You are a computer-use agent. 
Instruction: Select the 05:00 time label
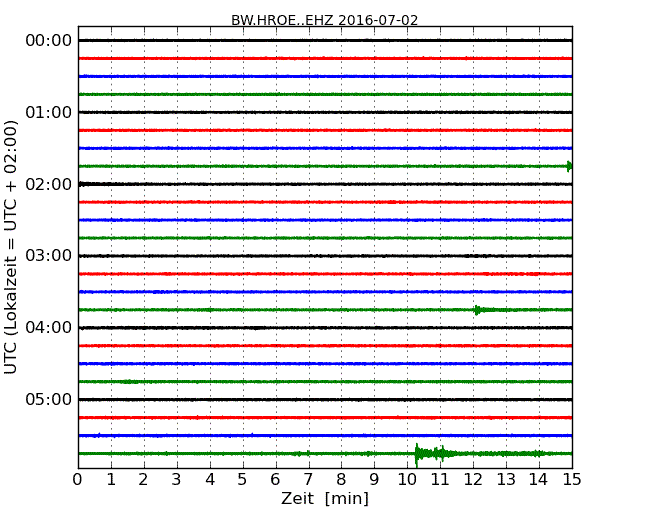[x=49, y=399]
